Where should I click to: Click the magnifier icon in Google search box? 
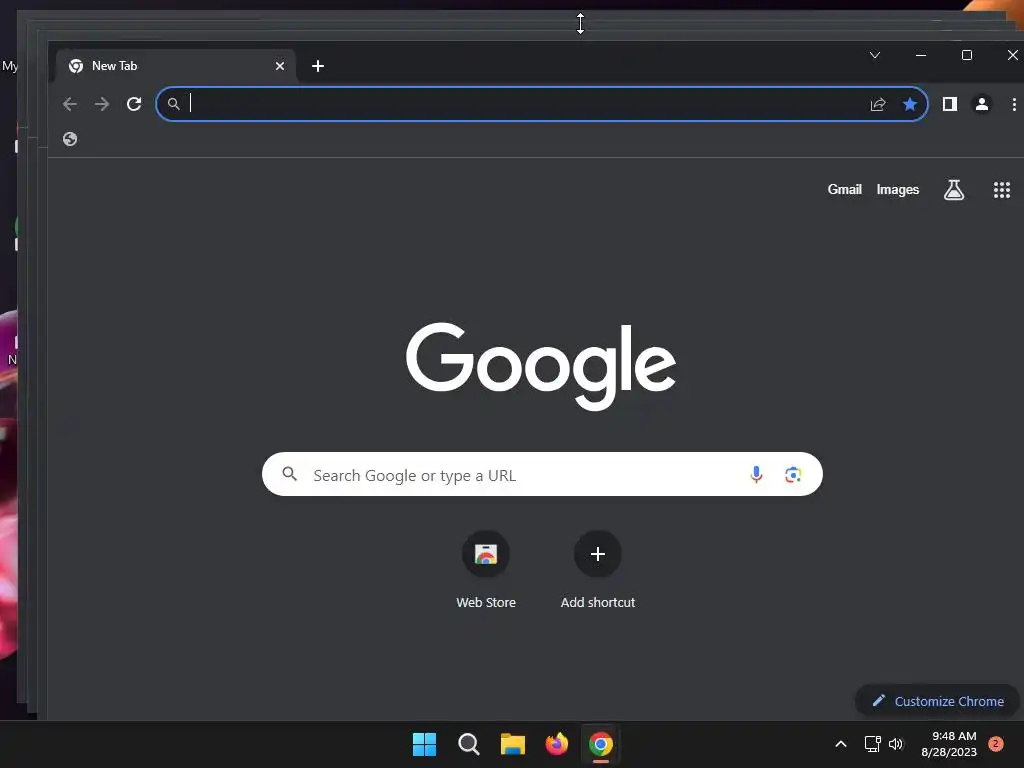[289, 474]
